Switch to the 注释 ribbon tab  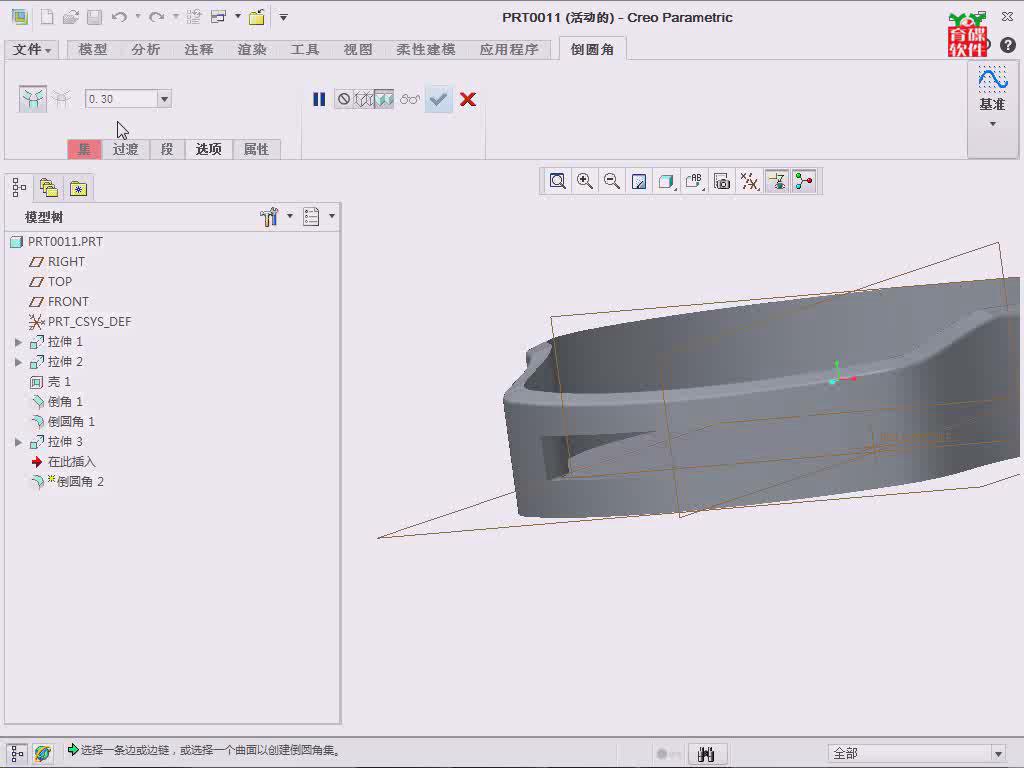pyautogui.click(x=199, y=50)
